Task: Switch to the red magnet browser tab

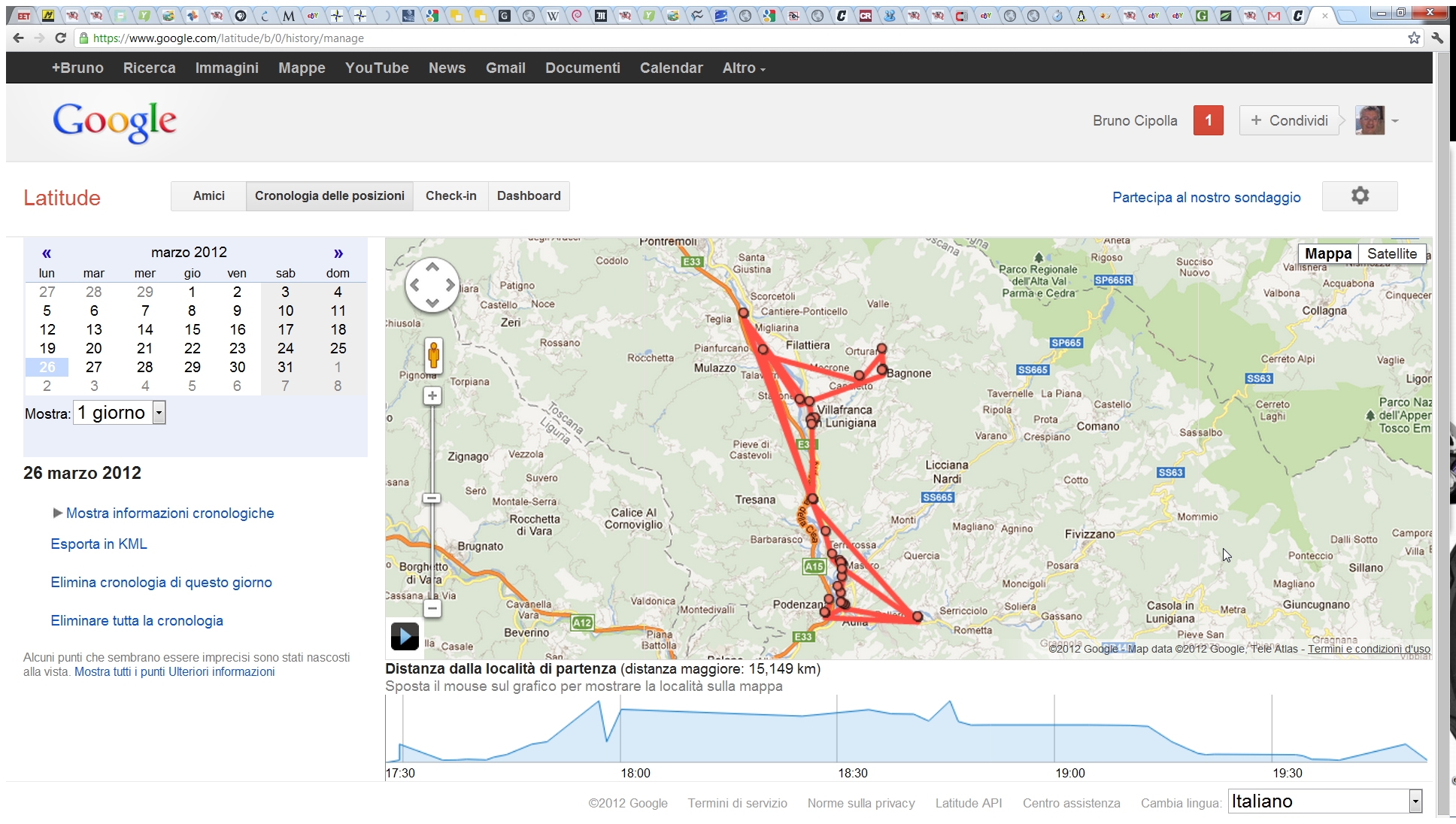Action: pos(961,15)
